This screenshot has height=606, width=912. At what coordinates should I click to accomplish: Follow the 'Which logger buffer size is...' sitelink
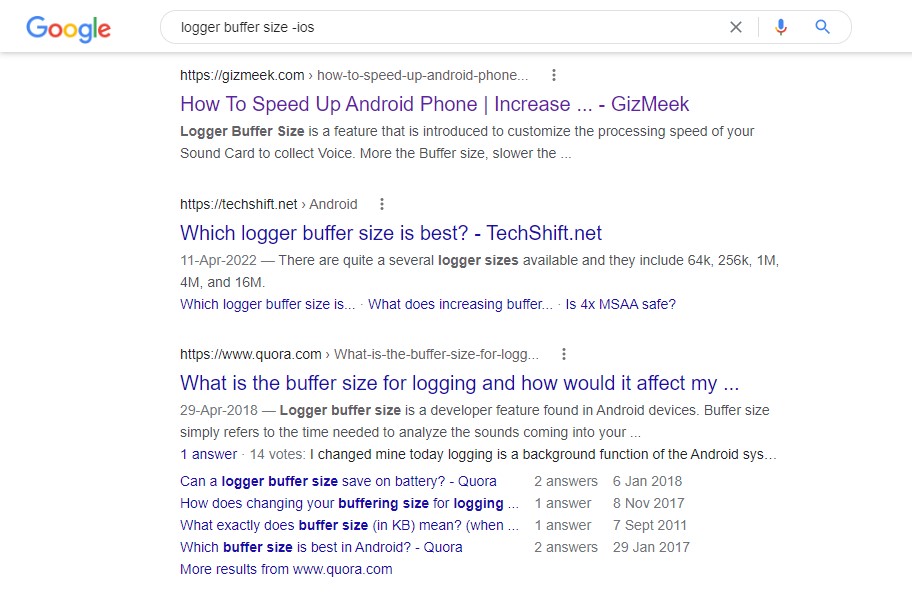(x=267, y=304)
